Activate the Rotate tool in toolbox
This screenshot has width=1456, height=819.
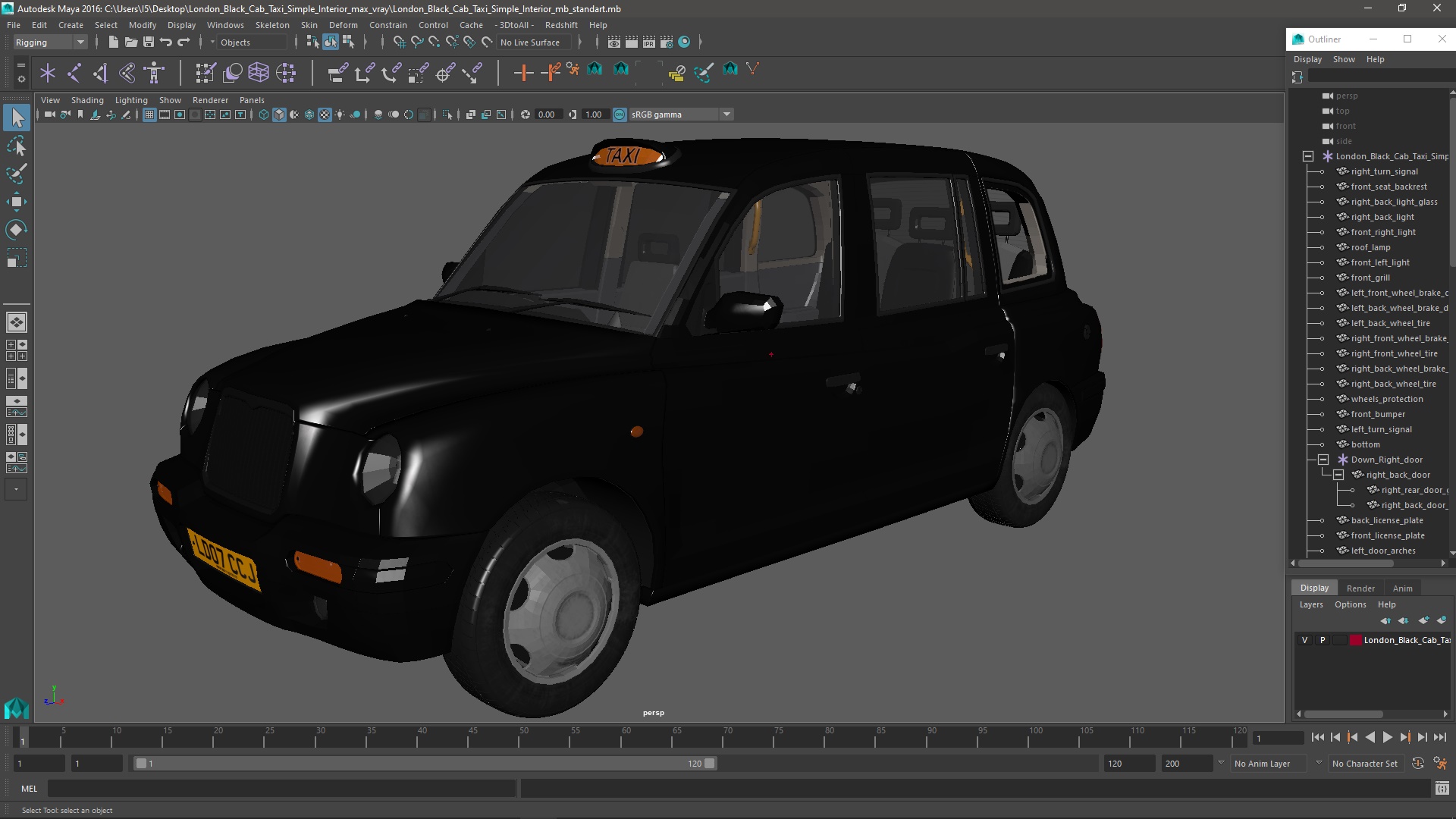17,230
